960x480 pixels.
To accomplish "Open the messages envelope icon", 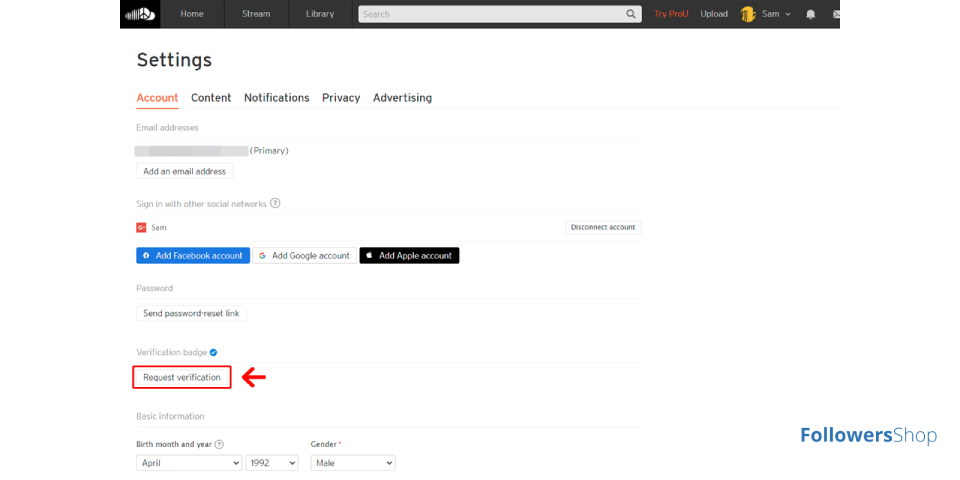I will click(x=836, y=14).
